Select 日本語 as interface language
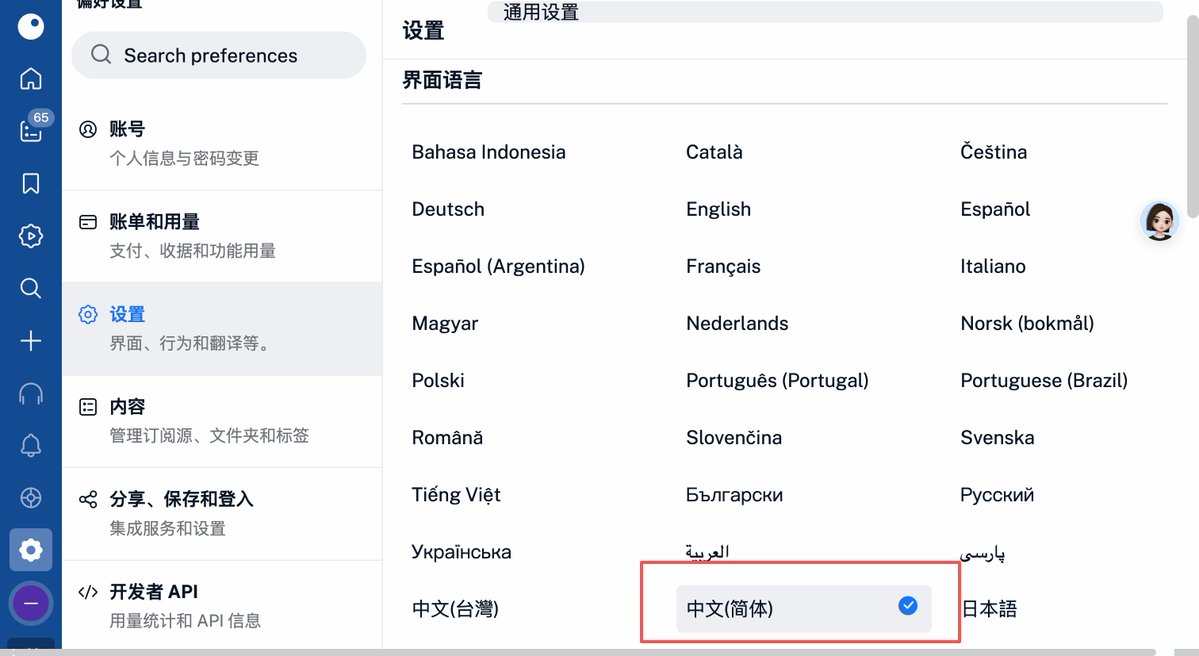Screen dimensions: 1199x656 pos(989,609)
